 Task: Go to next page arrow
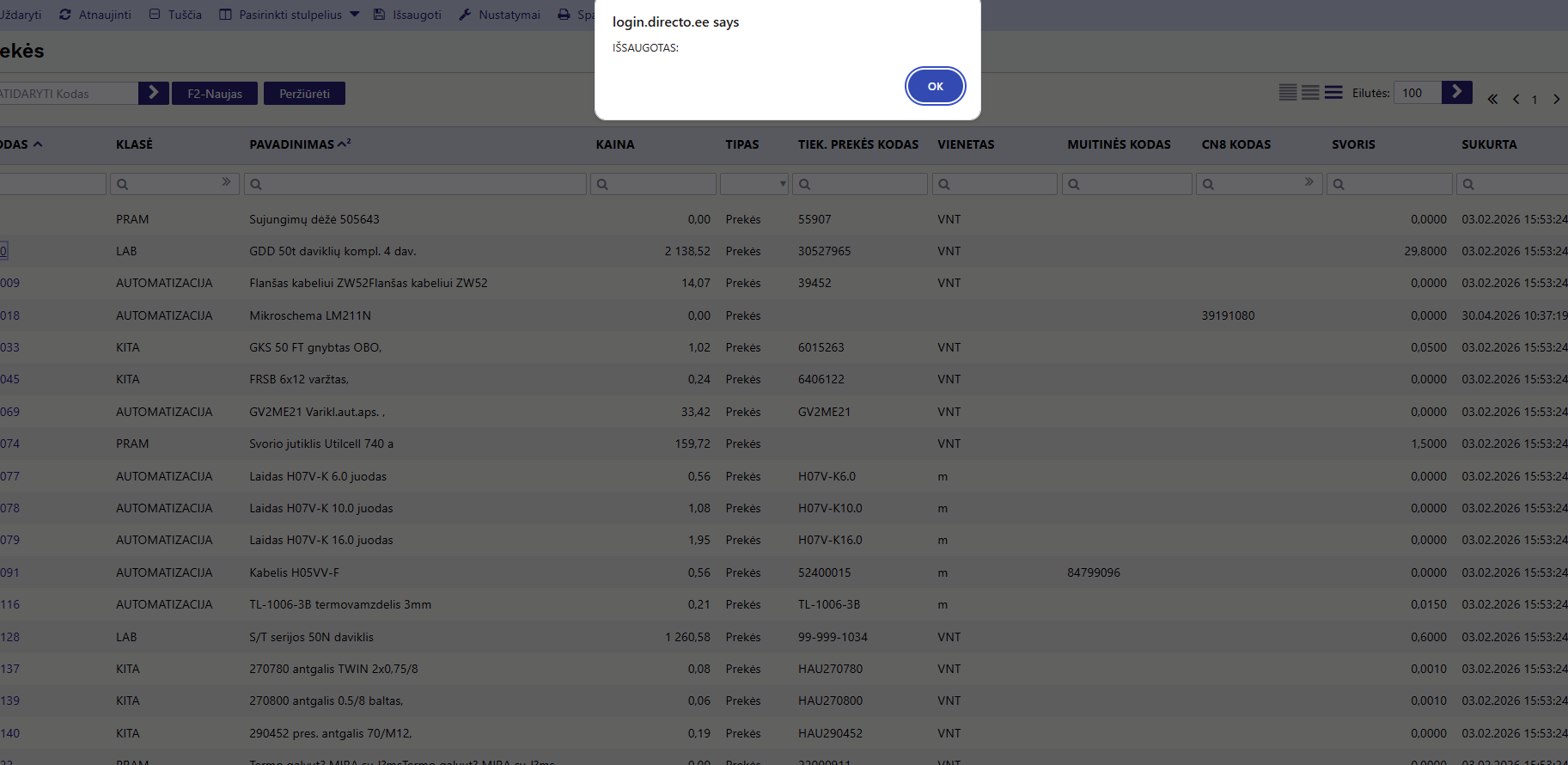1556,99
